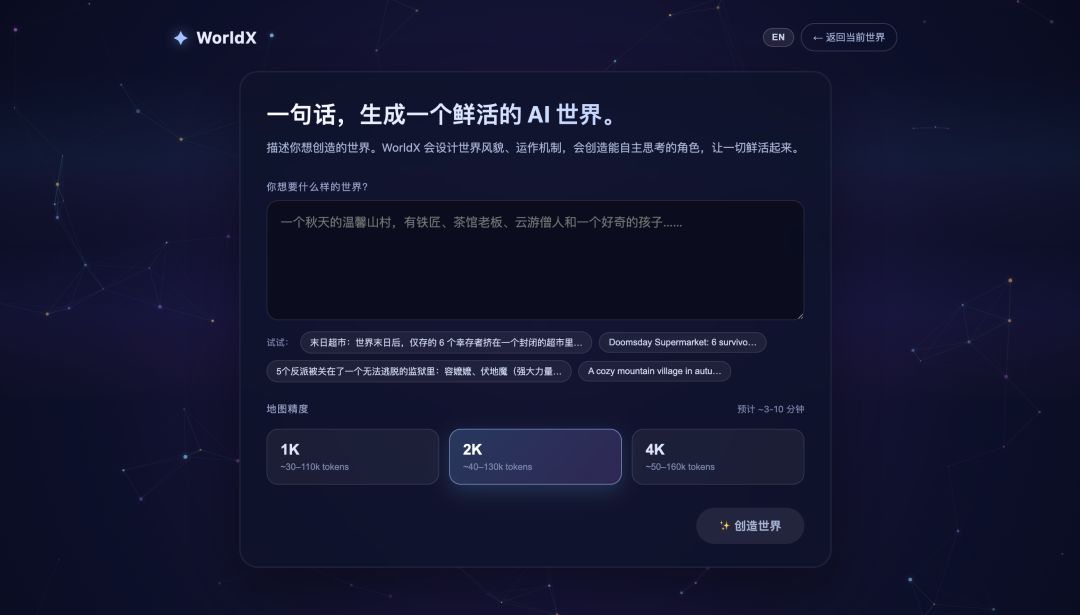This screenshot has height=615, width=1080.
Task: Select the 1K map precision option
Action: pyautogui.click(x=353, y=457)
